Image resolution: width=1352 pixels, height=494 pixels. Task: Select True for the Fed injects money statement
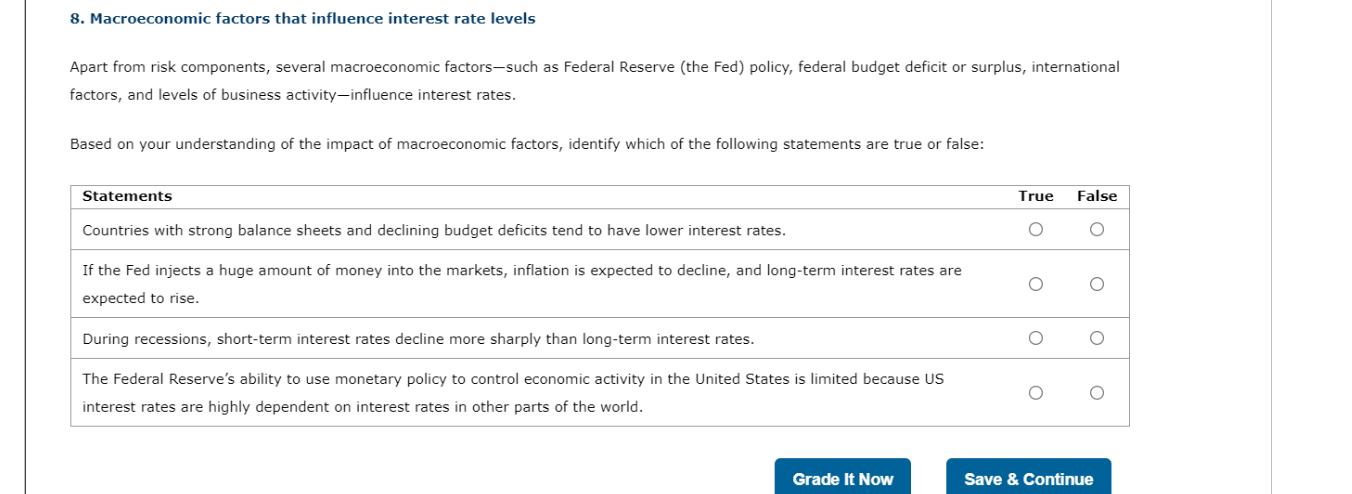click(x=1035, y=284)
